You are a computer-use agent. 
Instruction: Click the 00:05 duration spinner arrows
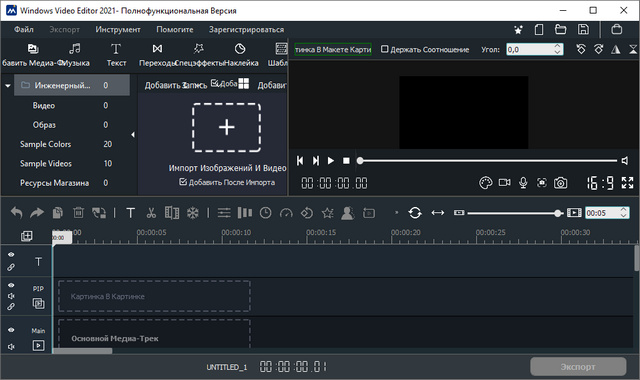pos(623,213)
